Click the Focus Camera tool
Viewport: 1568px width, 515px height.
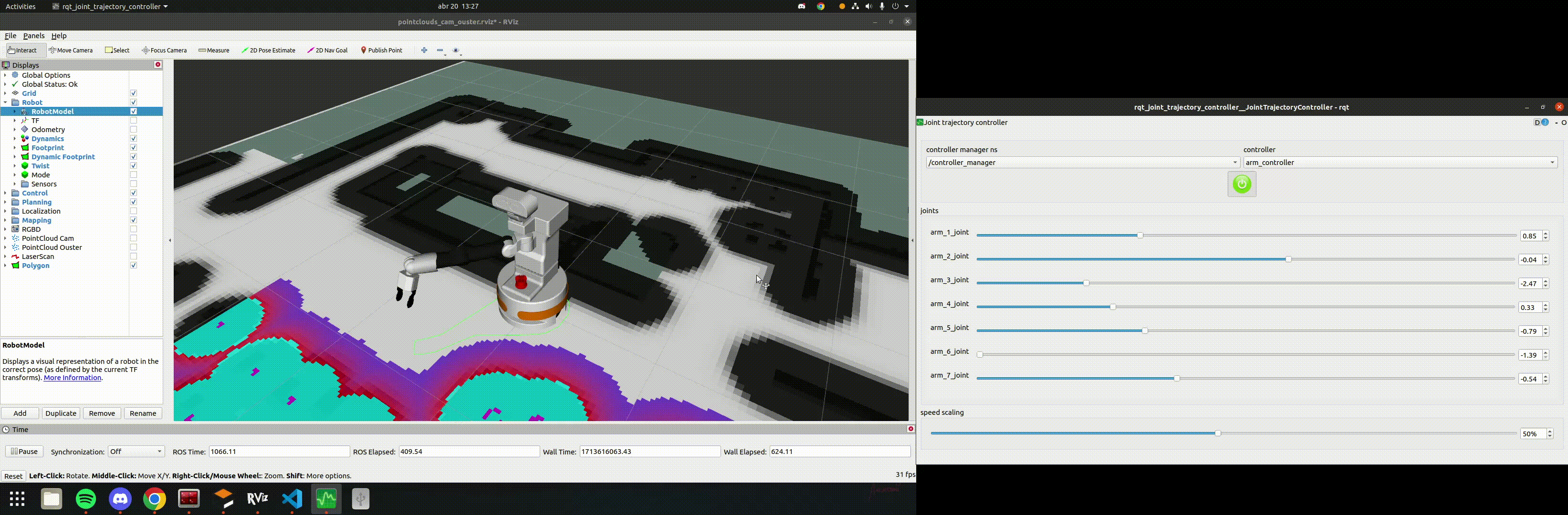[x=164, y=51]
